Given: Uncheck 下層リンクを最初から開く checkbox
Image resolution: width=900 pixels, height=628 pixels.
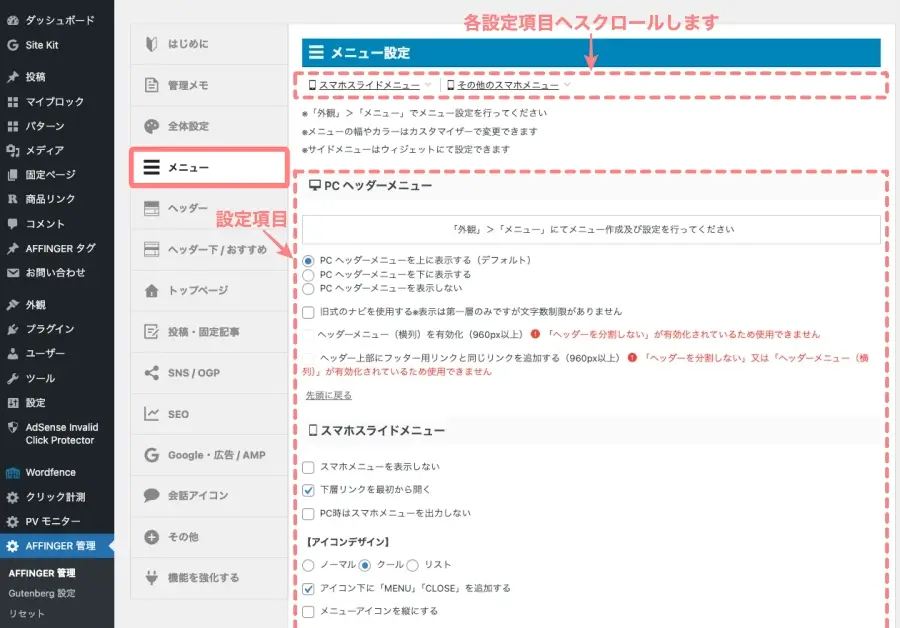Looking at the screenshot, I should pos(309,490).
